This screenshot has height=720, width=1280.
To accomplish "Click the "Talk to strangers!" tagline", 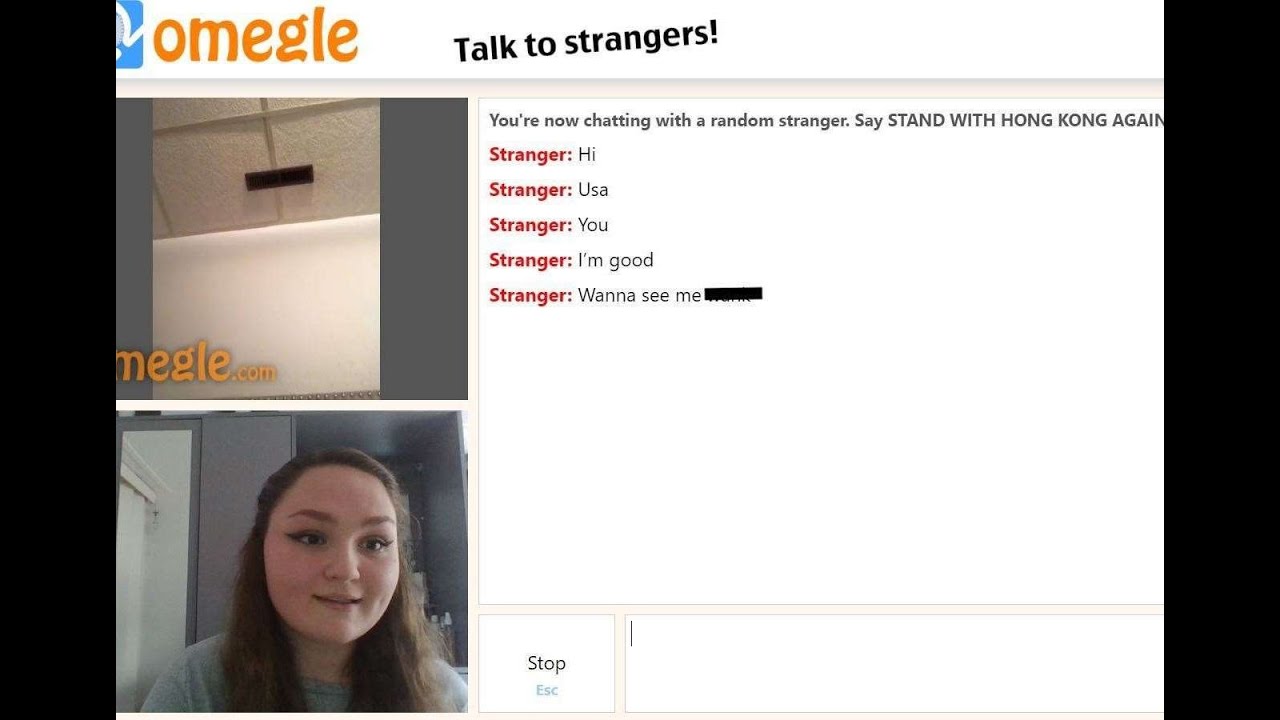I will [586, 41].
